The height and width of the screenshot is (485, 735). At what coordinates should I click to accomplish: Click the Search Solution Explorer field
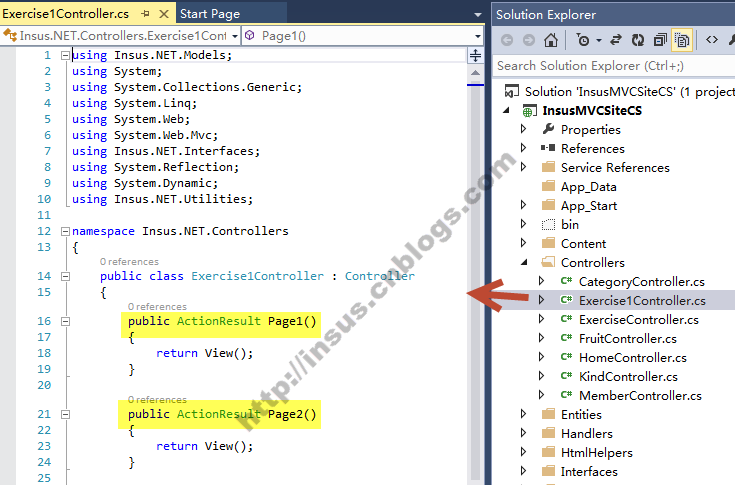[x=614, y=66]
